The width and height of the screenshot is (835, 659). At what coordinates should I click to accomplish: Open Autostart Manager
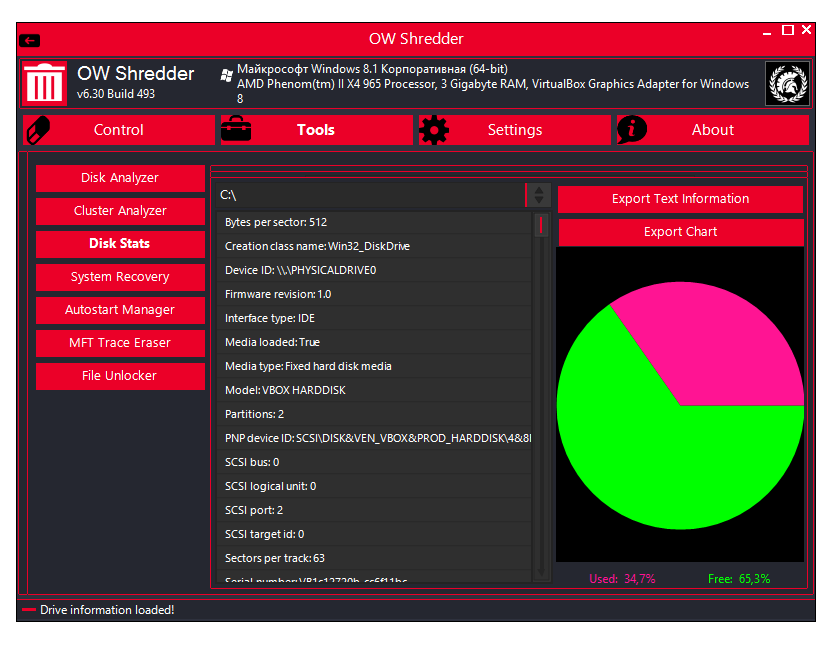(120, 310)
